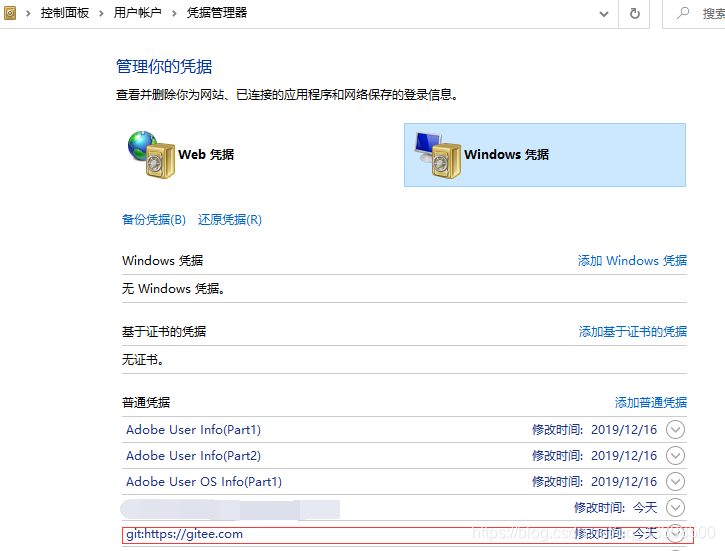725x551 pixels.
Task: Click the search magnifier icon
Action: coord(682,13)
